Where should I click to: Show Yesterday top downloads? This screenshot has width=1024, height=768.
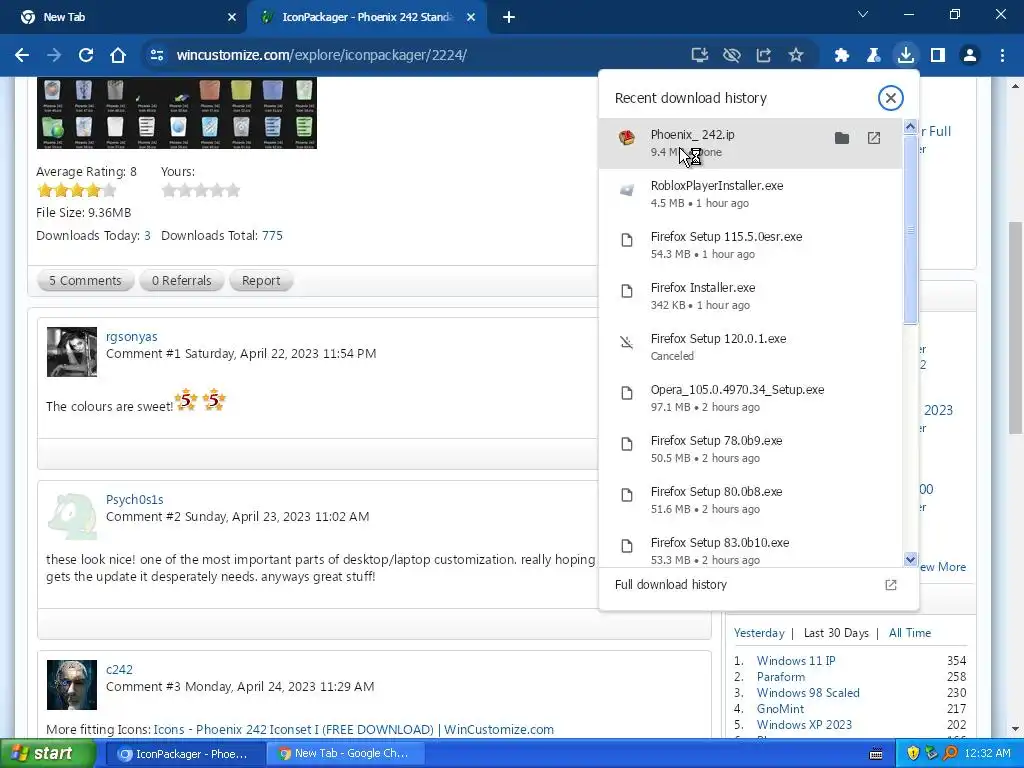click(x=759, y=633)
